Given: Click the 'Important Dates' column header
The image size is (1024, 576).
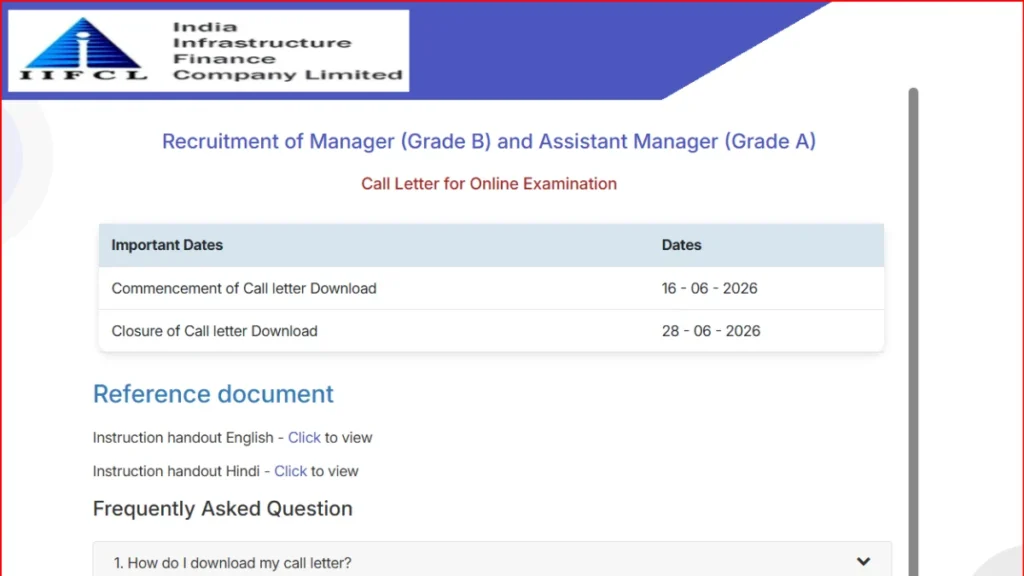Looking at the screenshot, I should 167,245.
